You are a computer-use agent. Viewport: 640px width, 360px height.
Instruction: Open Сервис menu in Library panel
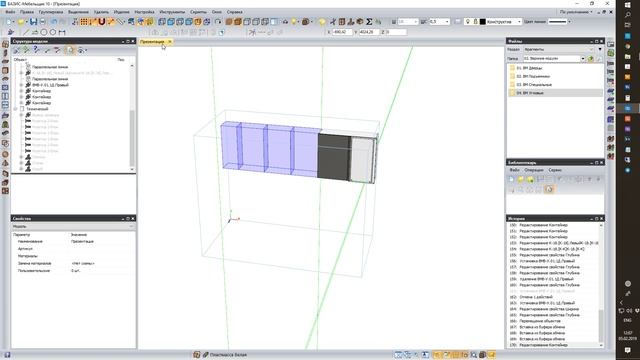click(555, 170)
